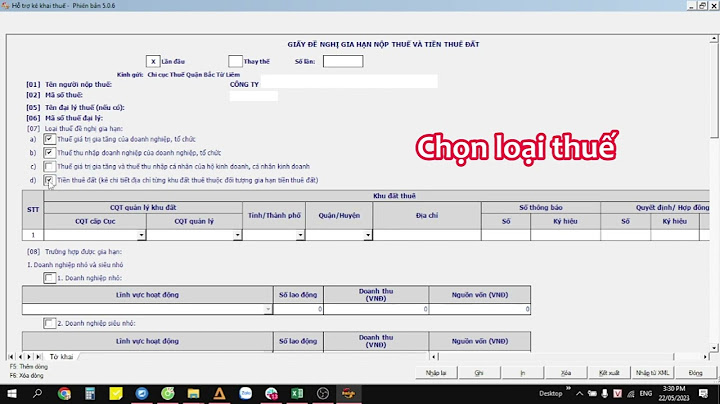Go to last sheet navigation arrow
Image resolution: width=720 pixels, height=404 pixels.
click(x=39, y=357)
